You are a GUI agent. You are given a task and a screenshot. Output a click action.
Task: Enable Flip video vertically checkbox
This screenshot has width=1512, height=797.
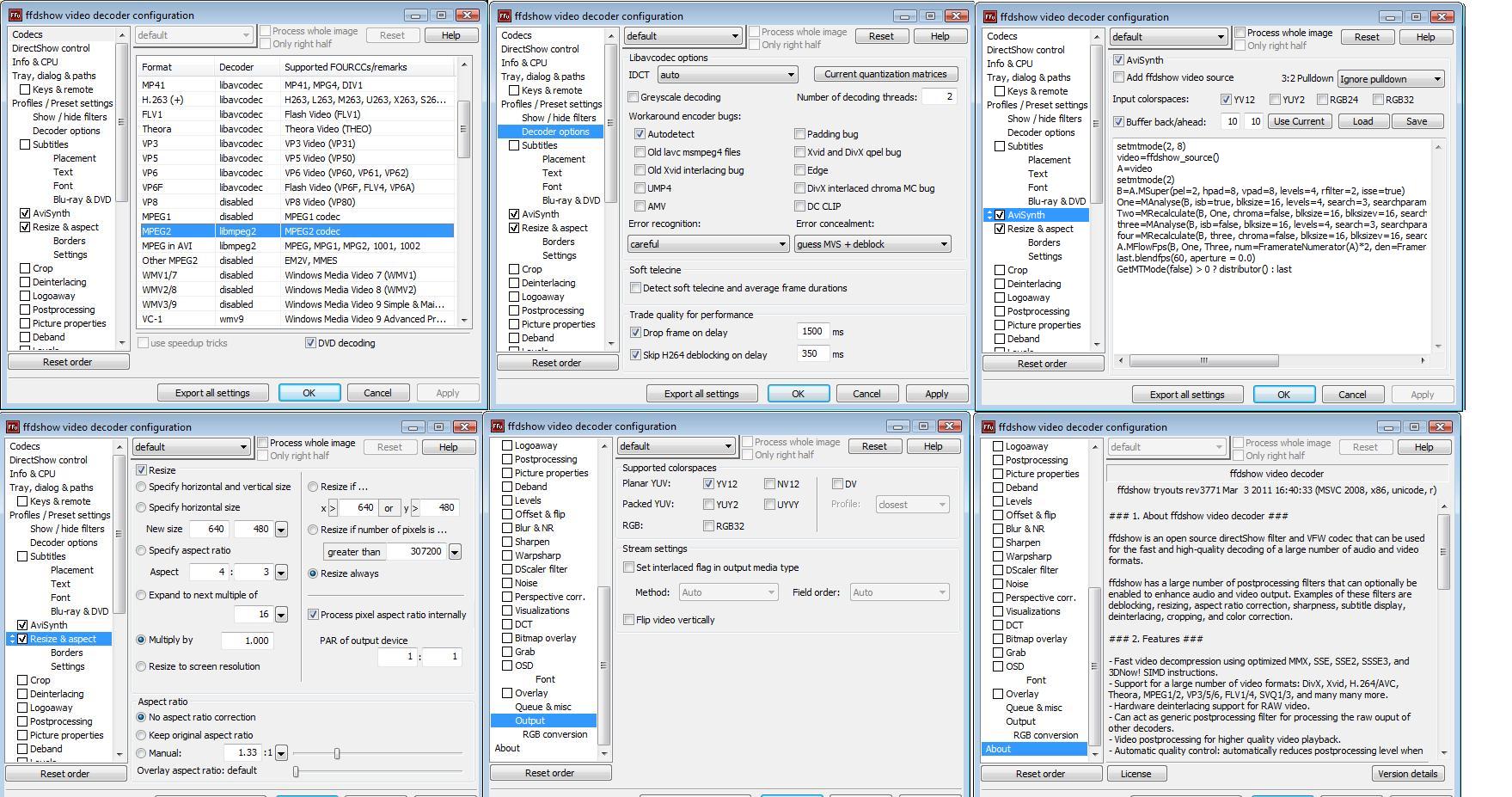click(629, 620)
